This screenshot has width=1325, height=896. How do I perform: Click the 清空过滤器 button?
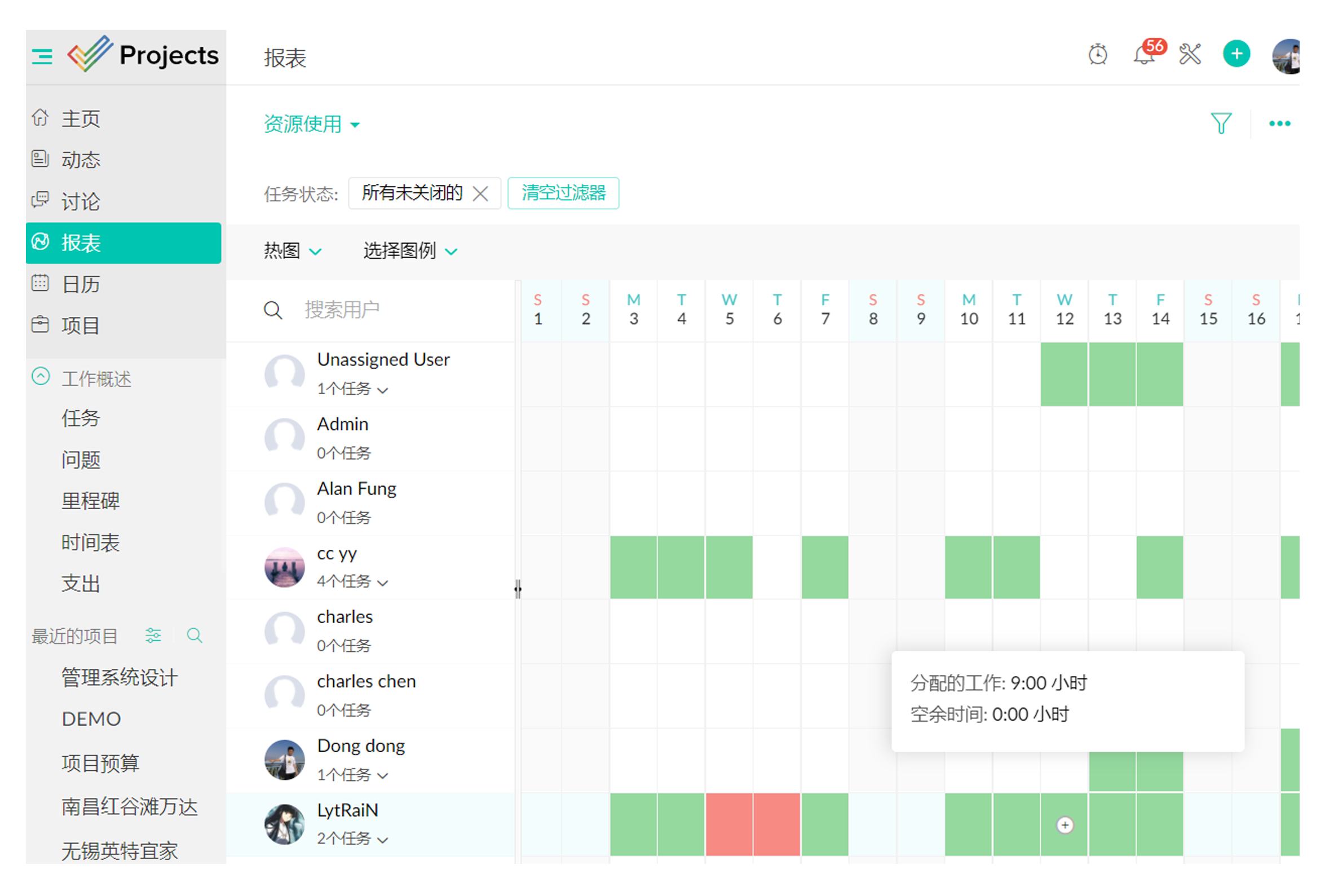[563, 193]
